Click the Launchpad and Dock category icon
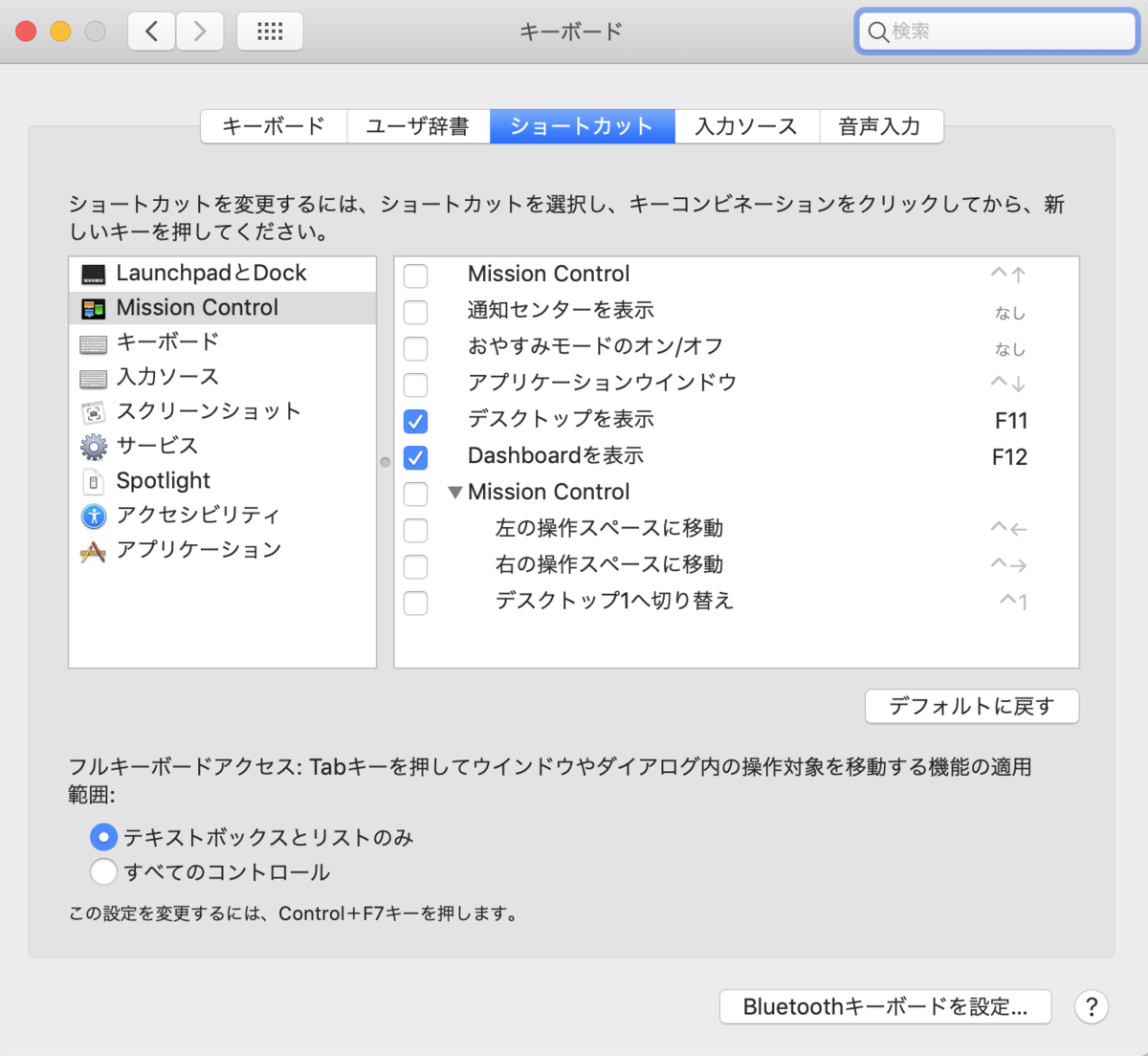The height and width of the screenshot is (1056, 1148). click(94, 275)
